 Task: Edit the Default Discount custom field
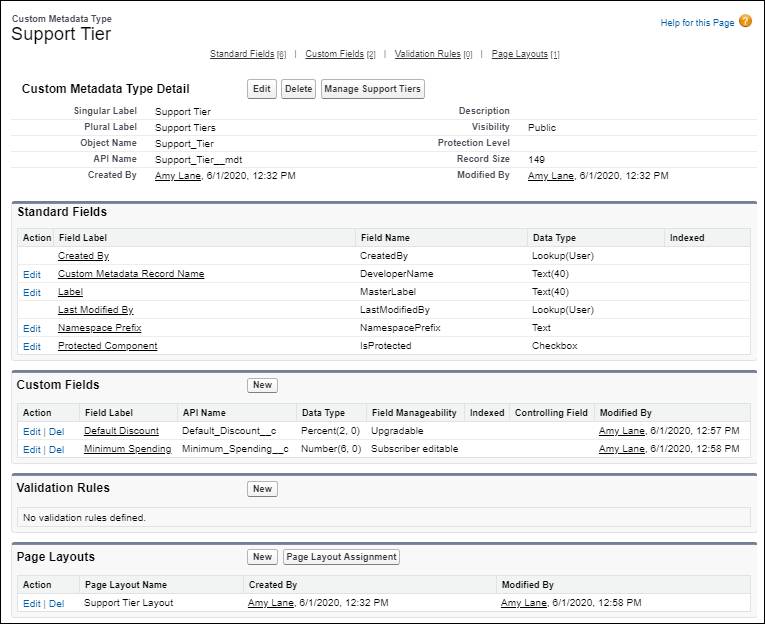[x=32, y=431]
